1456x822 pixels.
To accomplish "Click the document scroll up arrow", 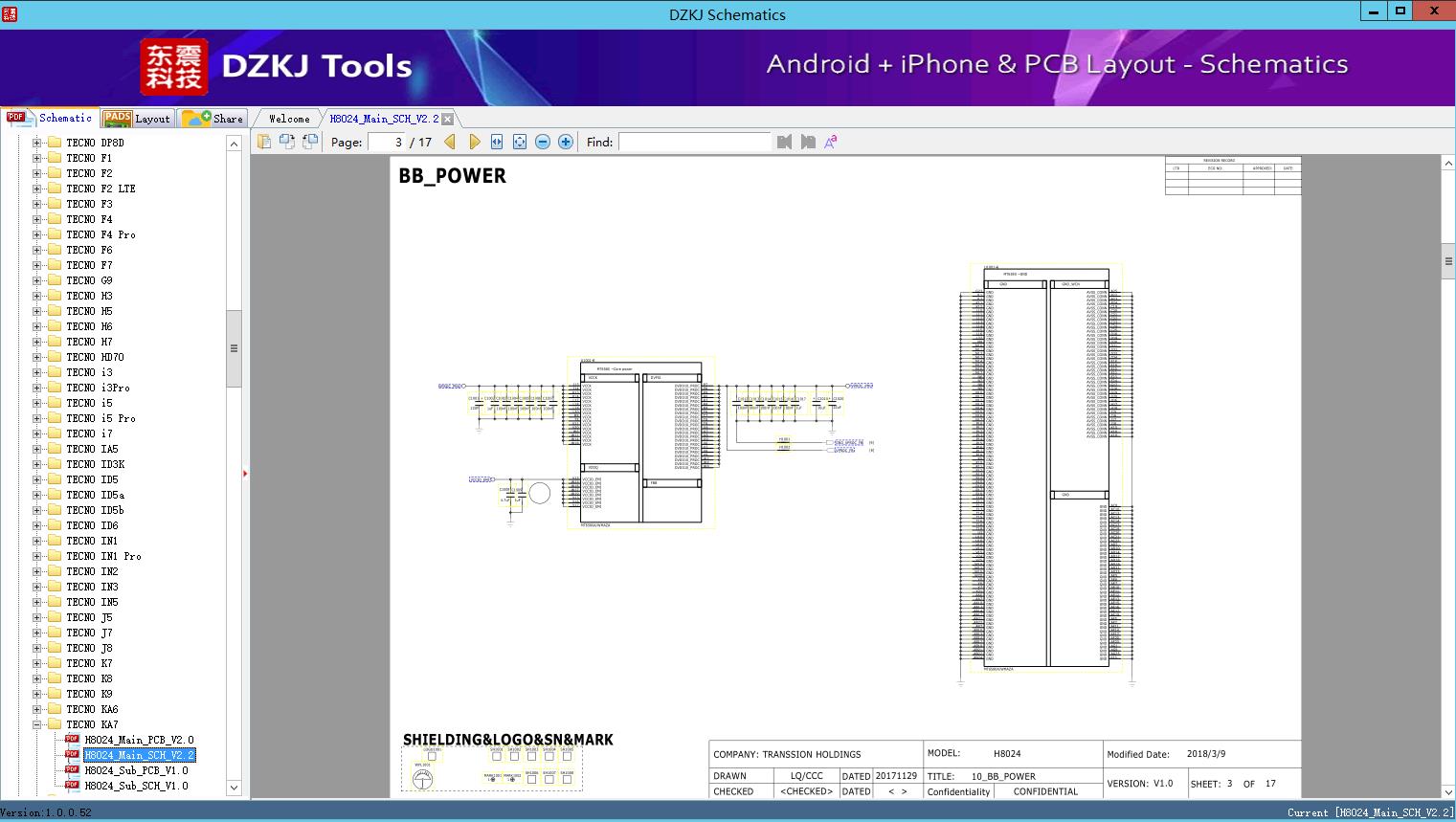I will [x=1448, y=164].
